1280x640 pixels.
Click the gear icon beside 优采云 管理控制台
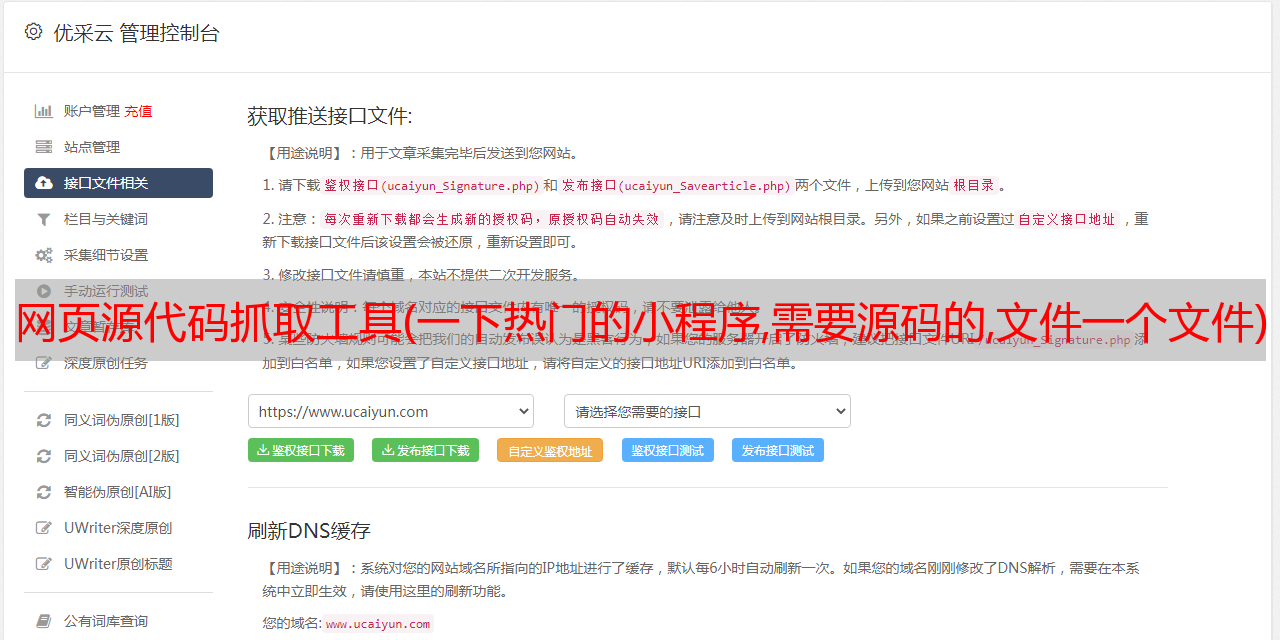tap(33, 32)
